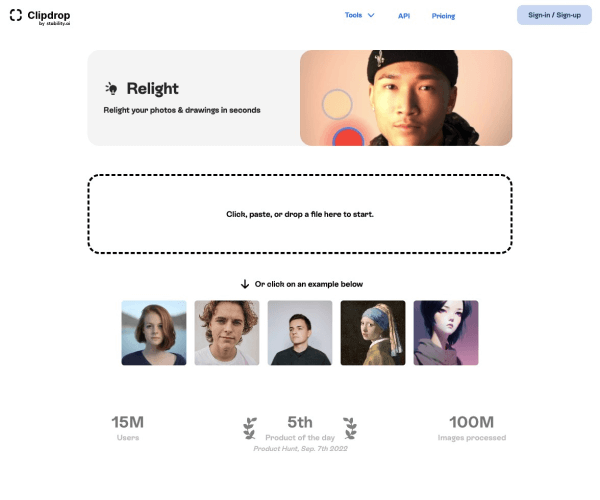
Task: Open the Tools menu
Action: [x=359, y=15]
